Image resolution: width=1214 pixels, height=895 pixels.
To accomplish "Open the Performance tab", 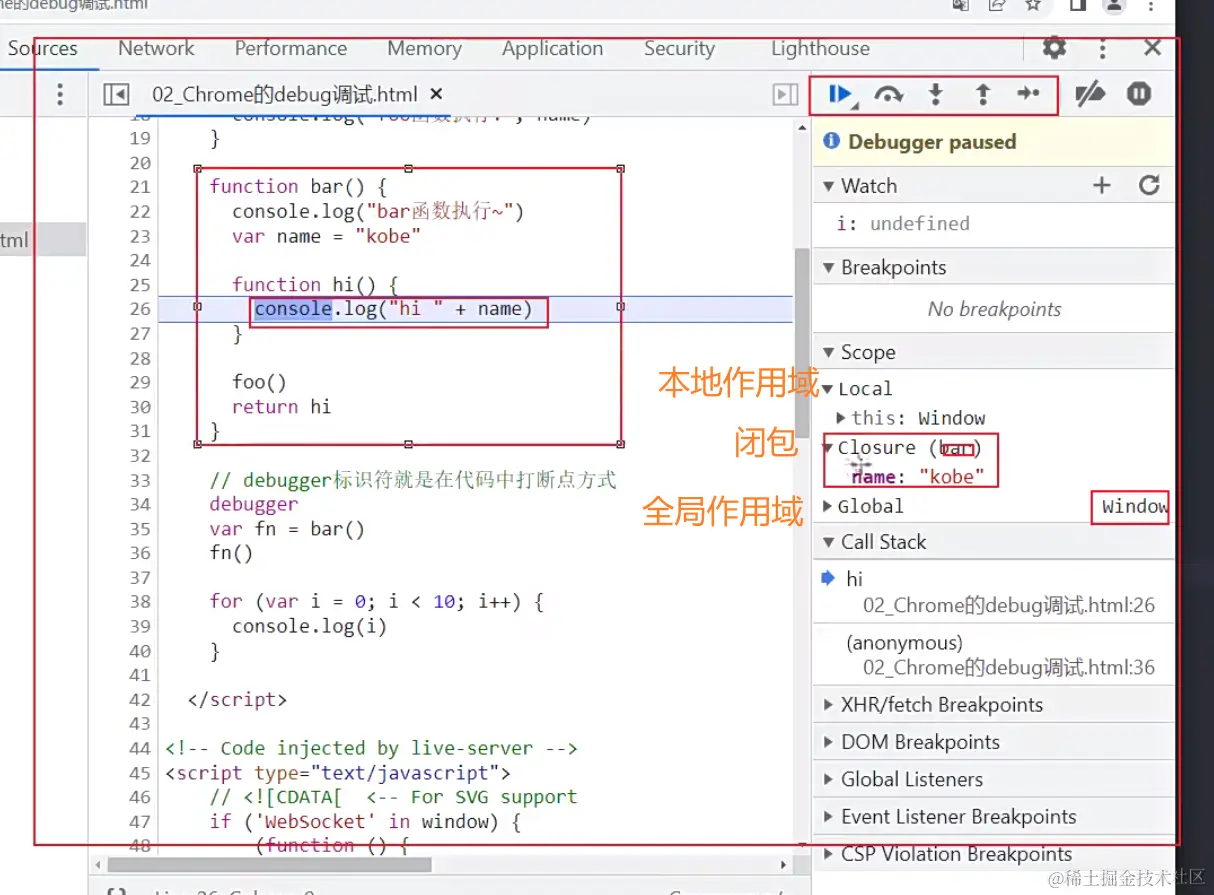I will tap(291, 48).
